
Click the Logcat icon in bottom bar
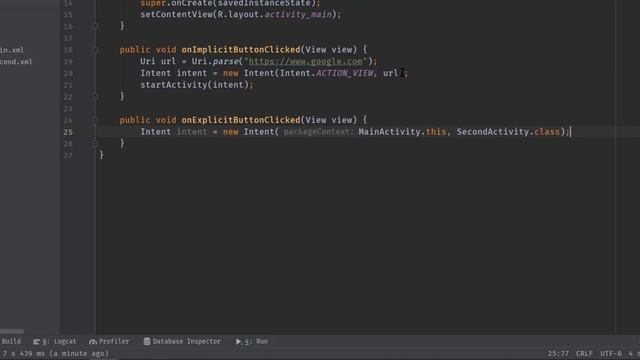36,342
